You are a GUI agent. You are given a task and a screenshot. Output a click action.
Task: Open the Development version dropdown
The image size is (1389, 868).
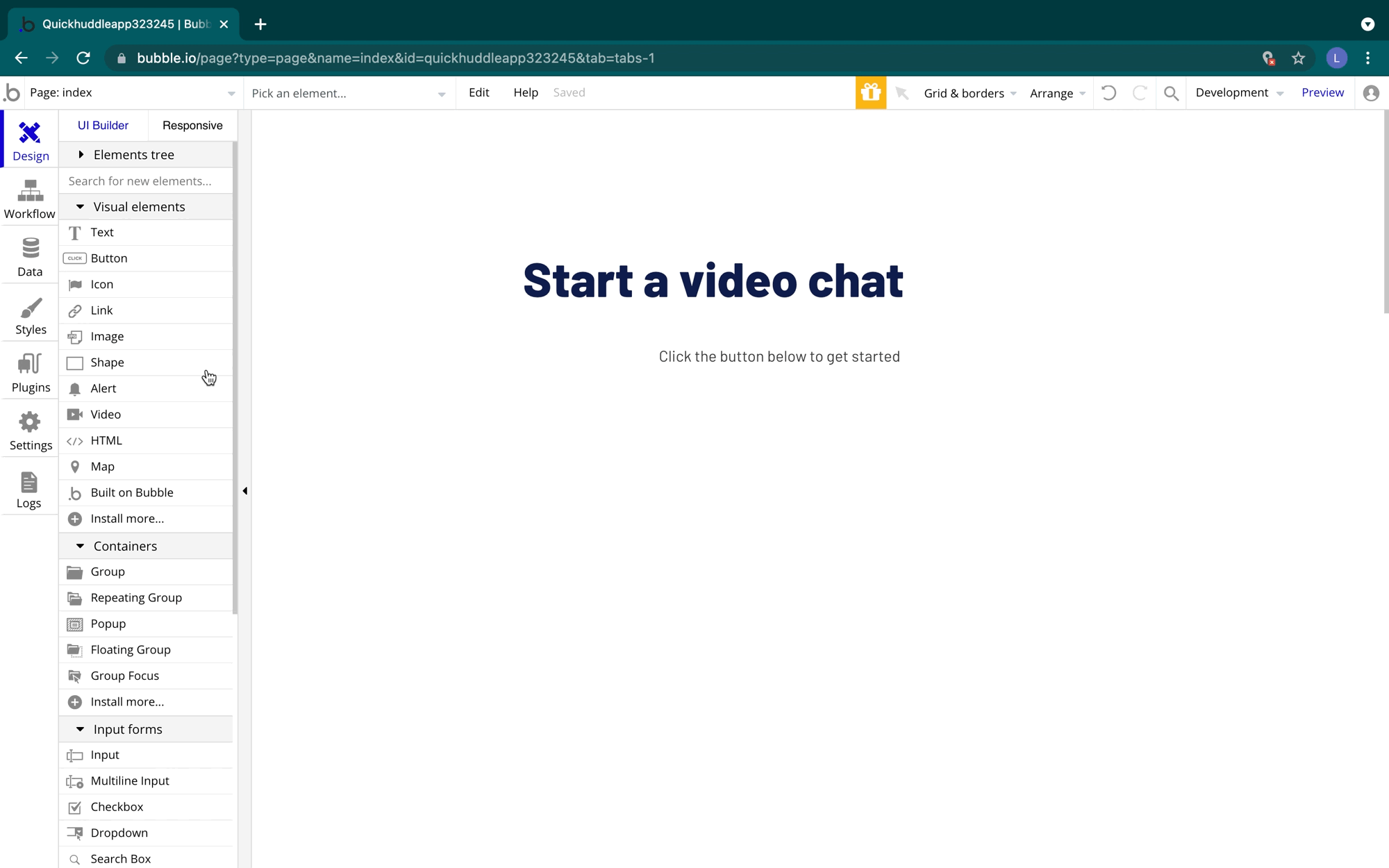pos(1240,93)
